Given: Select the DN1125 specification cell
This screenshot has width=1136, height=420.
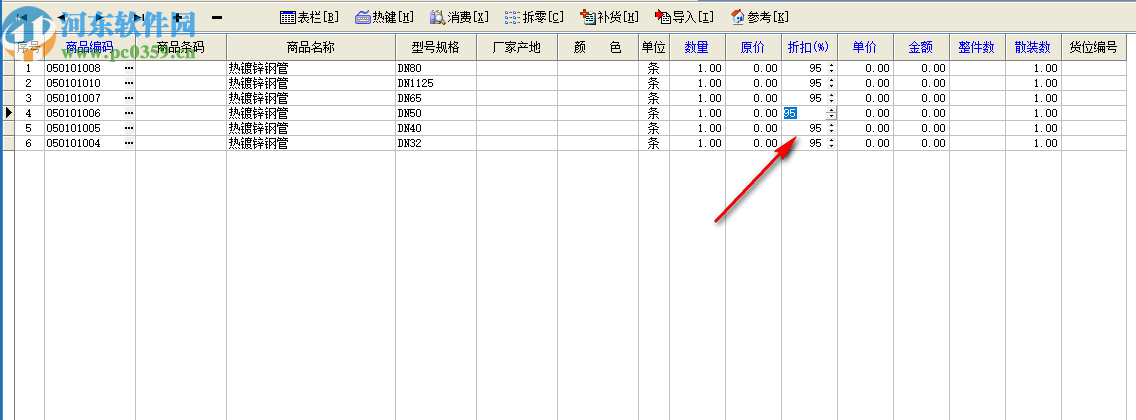Looking at the screenshot, I should coord(435,83).
